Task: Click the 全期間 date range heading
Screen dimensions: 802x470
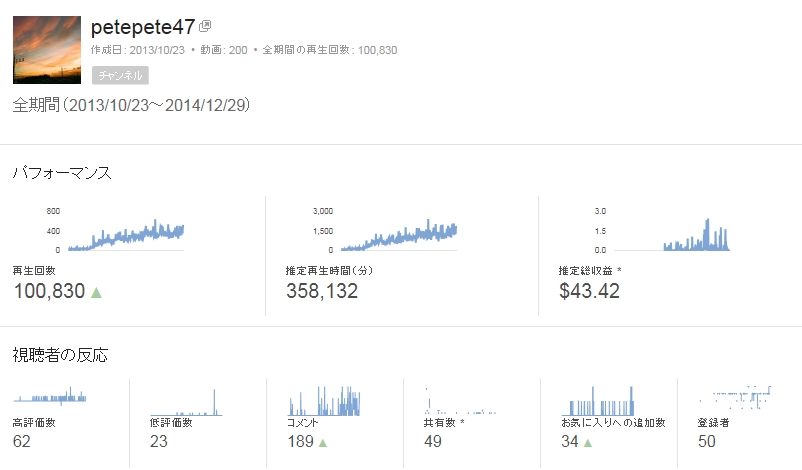Action: [131, 105]
